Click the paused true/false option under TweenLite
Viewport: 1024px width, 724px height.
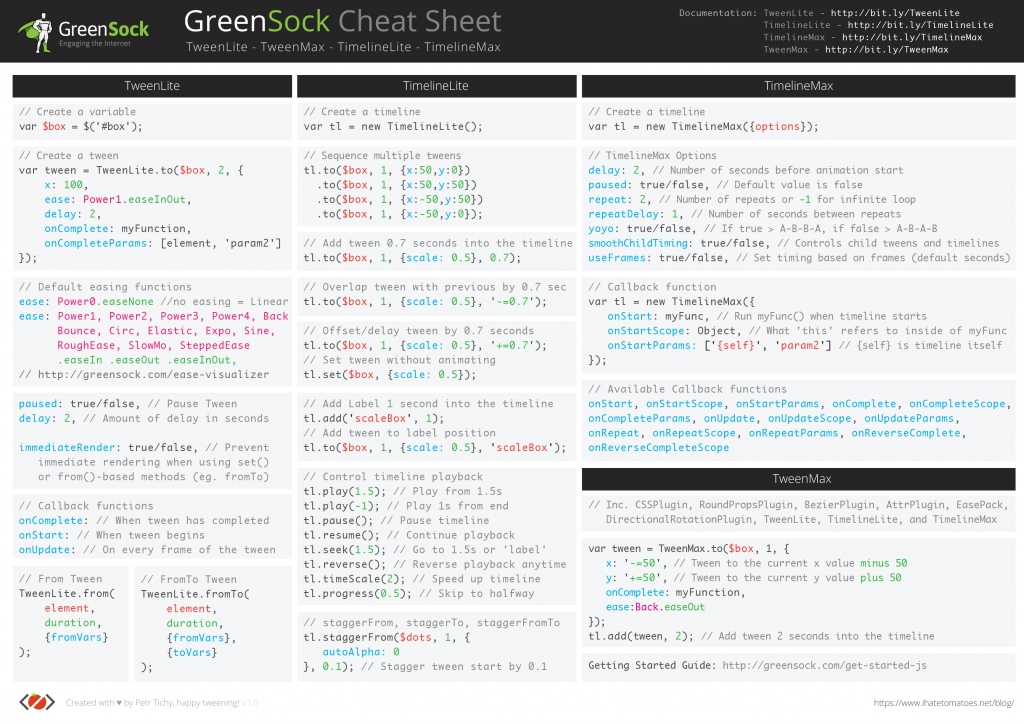click(x=78, y=403)
